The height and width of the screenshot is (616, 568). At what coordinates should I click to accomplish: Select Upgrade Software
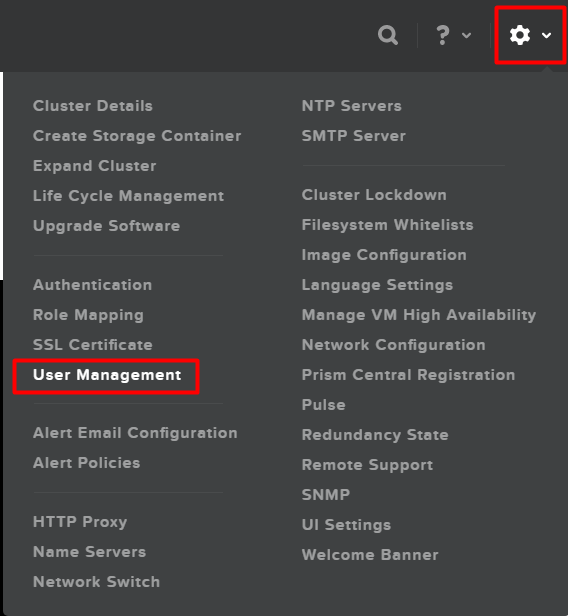pyautogui.click(x=106, y=226)
